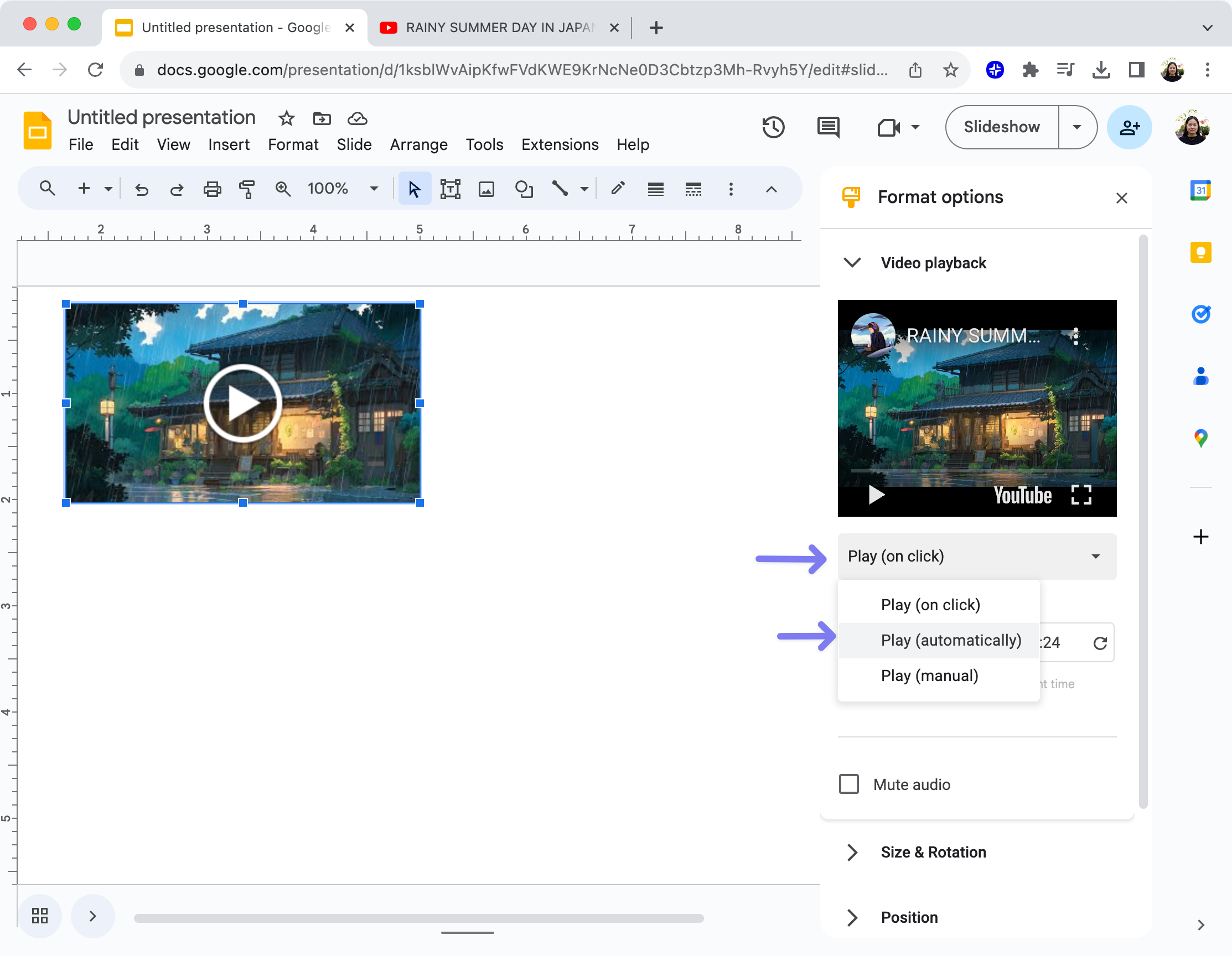Open the Tools menu
This screenshot has height=956, width=1232.
484,144
